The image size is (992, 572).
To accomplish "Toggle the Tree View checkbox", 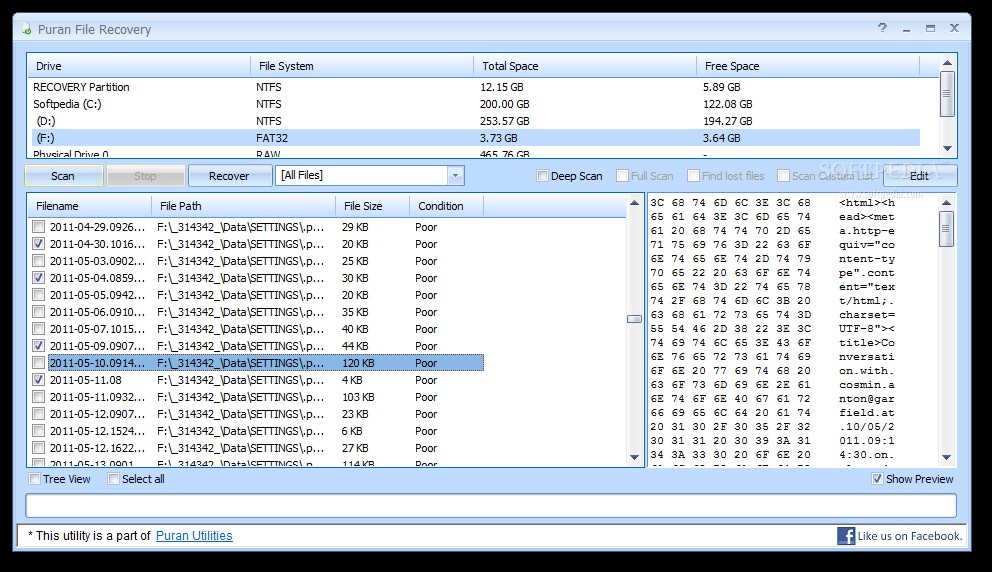I will [x=36, y=479].
